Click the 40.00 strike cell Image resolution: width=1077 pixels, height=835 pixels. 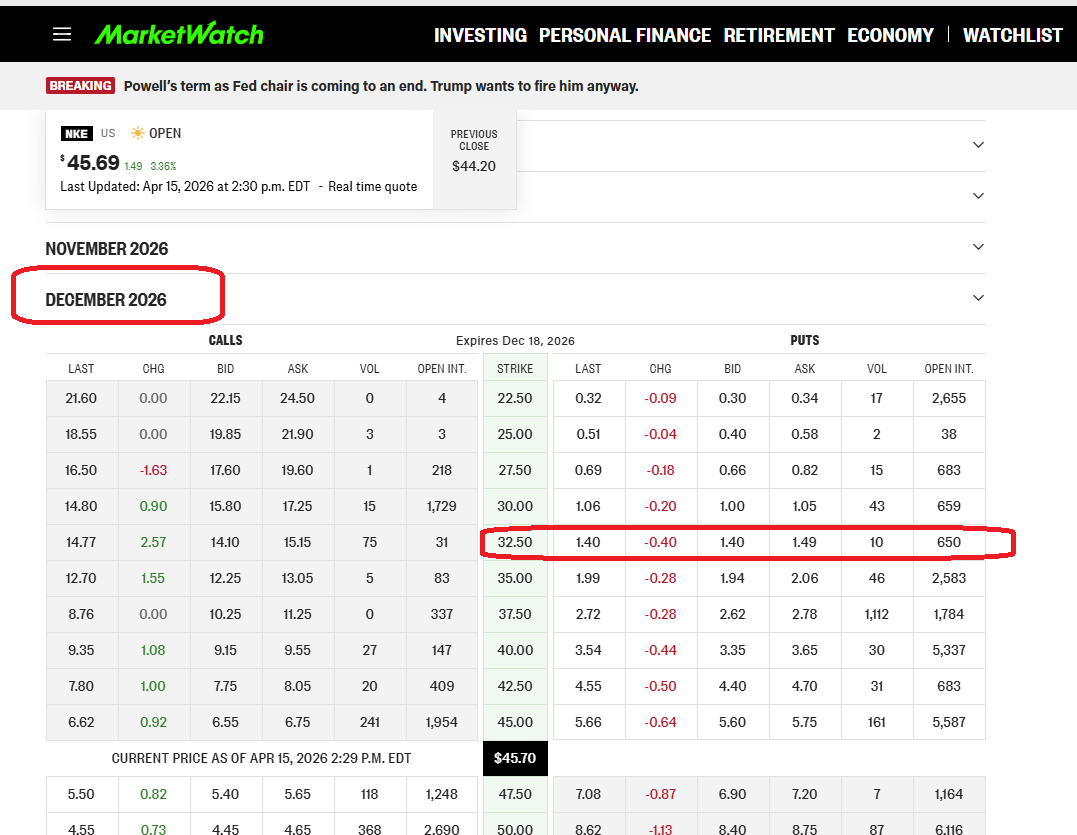click(x=515, y=650)
